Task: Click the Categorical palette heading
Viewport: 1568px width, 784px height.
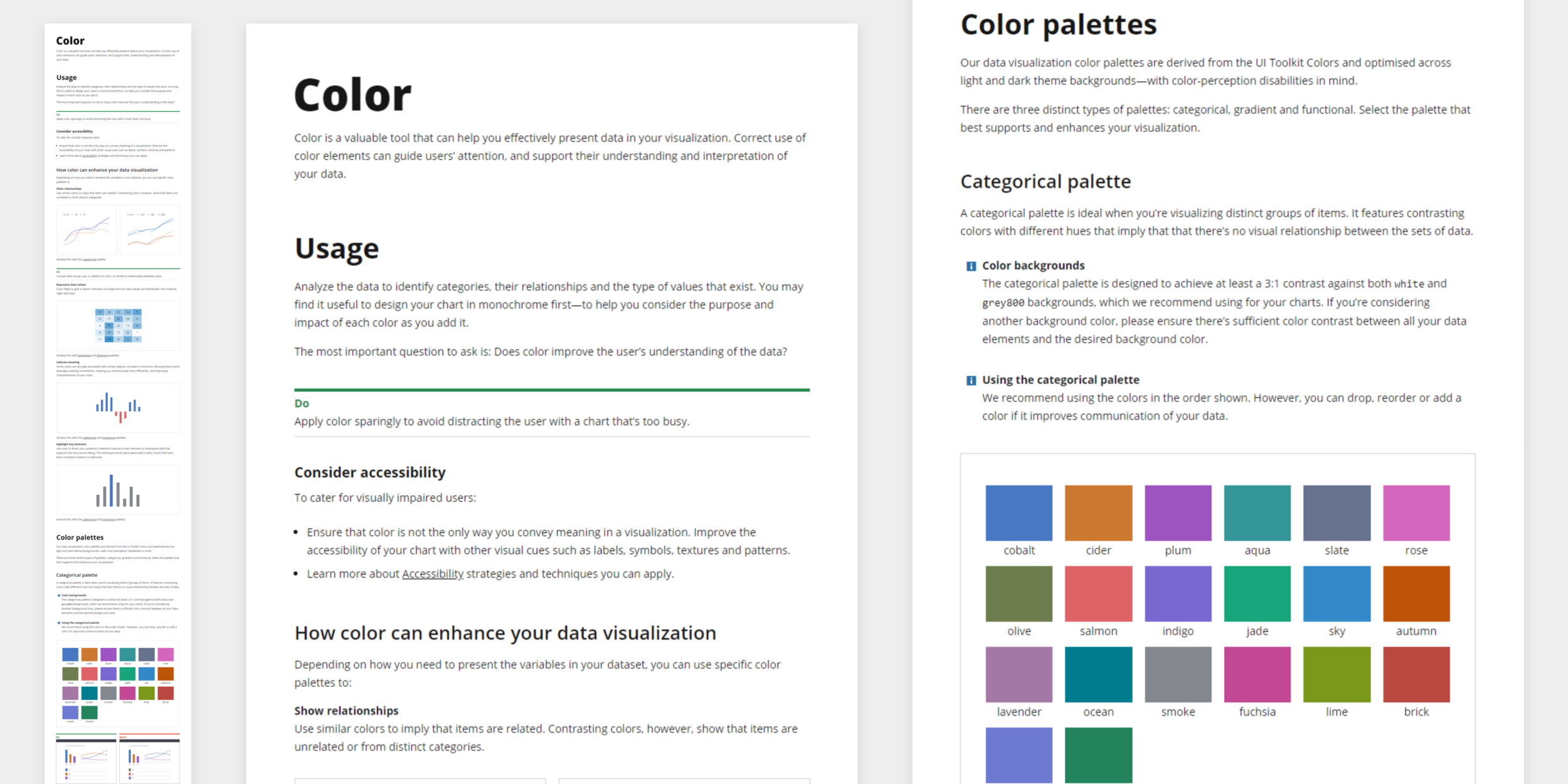Action: tap(1046, 181)
